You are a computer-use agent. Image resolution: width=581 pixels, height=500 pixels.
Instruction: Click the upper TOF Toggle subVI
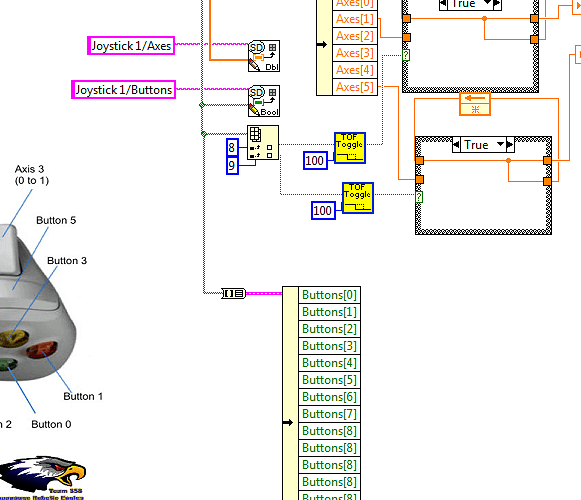click(350, 148)
